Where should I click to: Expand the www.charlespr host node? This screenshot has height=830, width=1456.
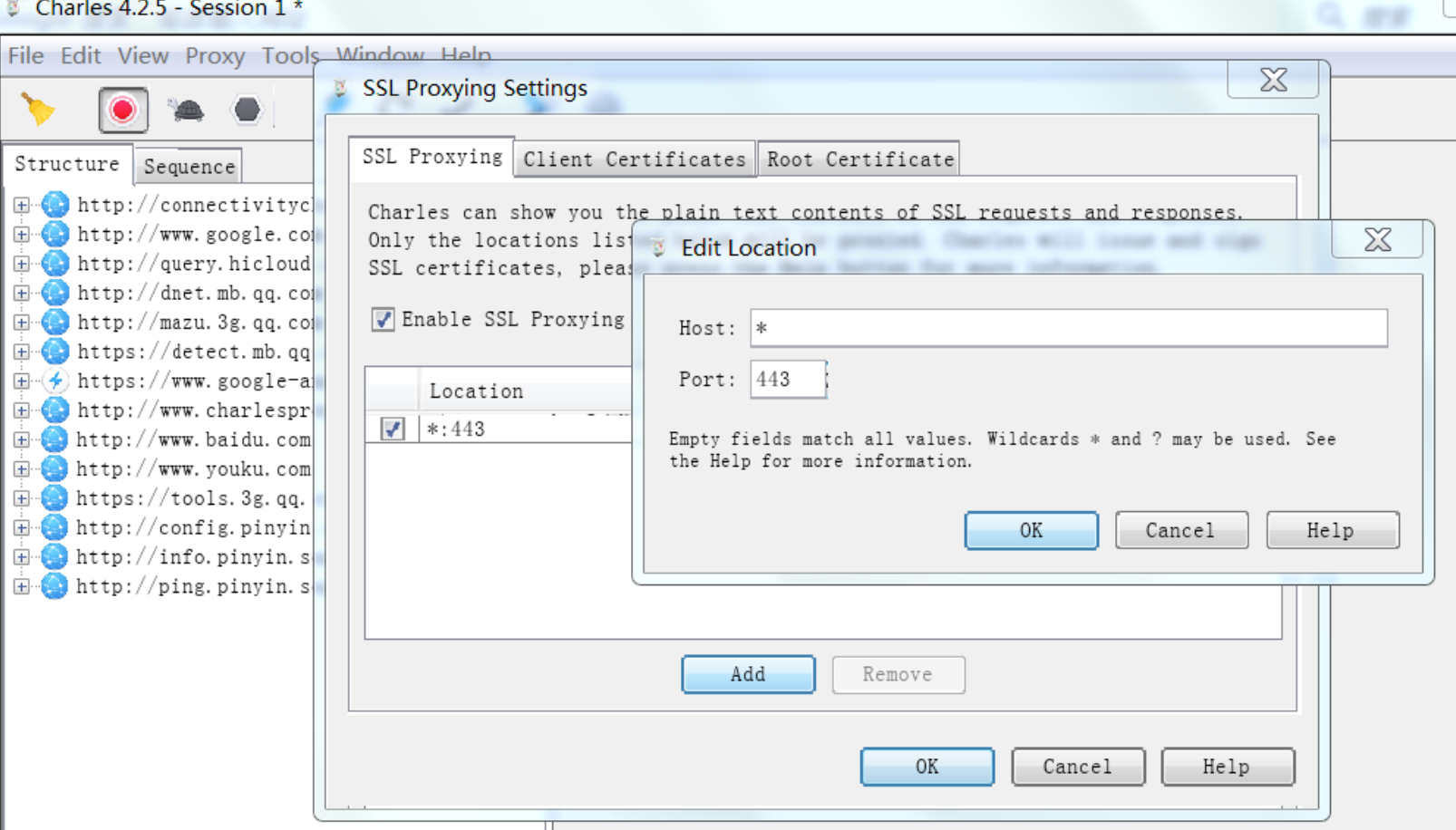21,410
